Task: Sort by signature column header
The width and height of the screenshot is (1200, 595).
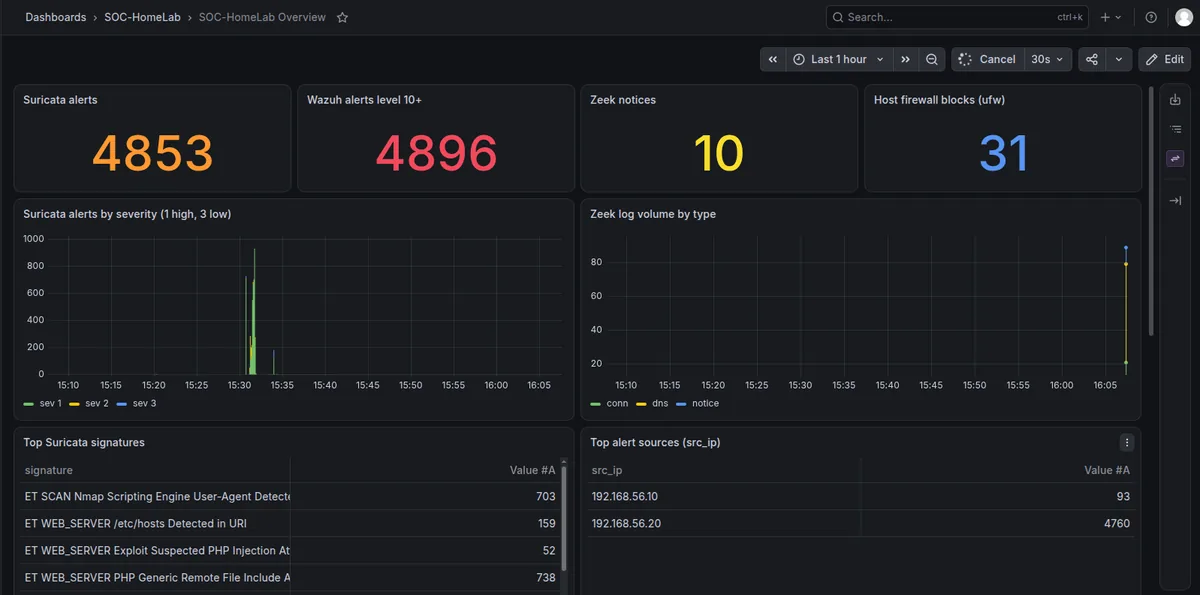Action: click(49, 470)
